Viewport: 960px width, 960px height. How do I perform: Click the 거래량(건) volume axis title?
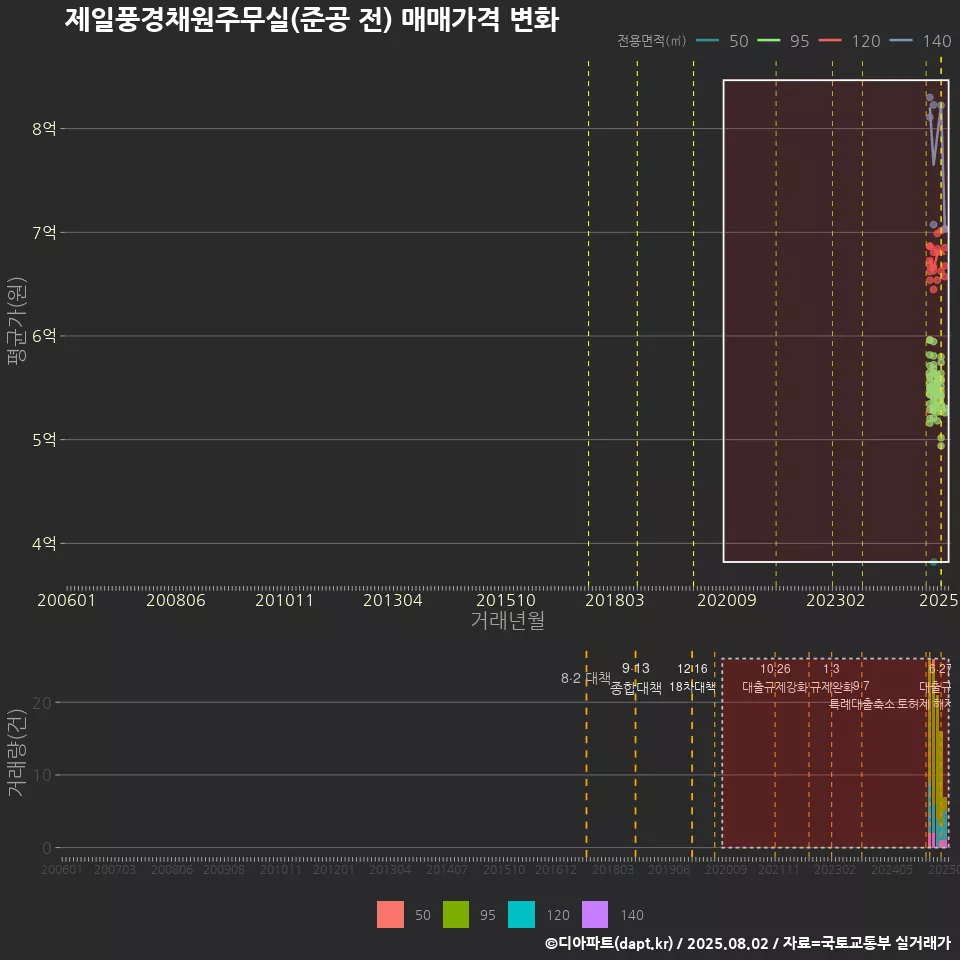(17, 753)
